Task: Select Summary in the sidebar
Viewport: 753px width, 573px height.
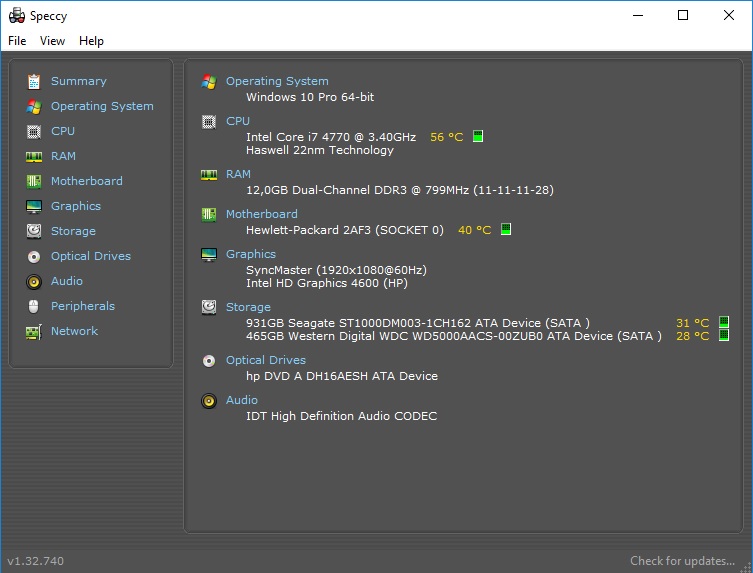Action: coord(79,81)
